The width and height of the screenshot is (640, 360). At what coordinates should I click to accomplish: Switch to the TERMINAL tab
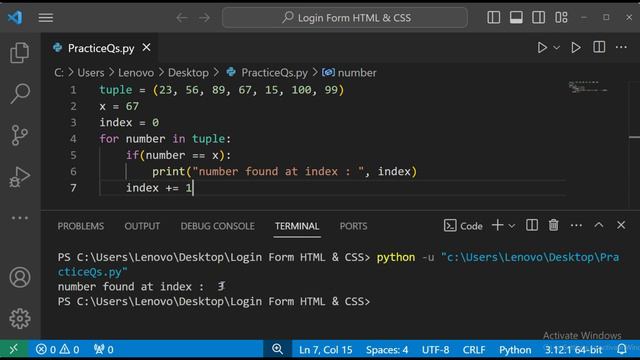[297, 226]
